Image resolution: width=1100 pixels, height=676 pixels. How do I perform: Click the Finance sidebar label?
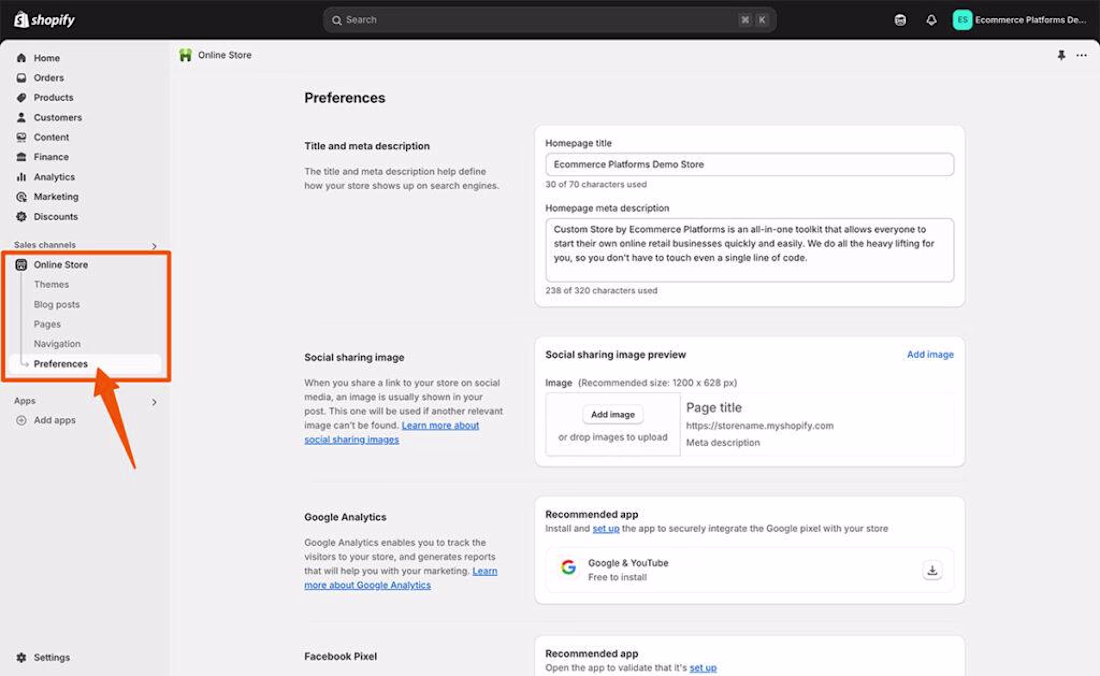(51, 157)
